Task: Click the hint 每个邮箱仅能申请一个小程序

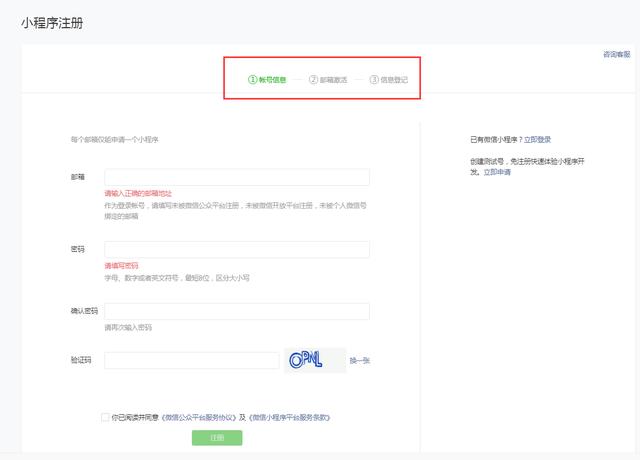Action: (x=114, y=140)
